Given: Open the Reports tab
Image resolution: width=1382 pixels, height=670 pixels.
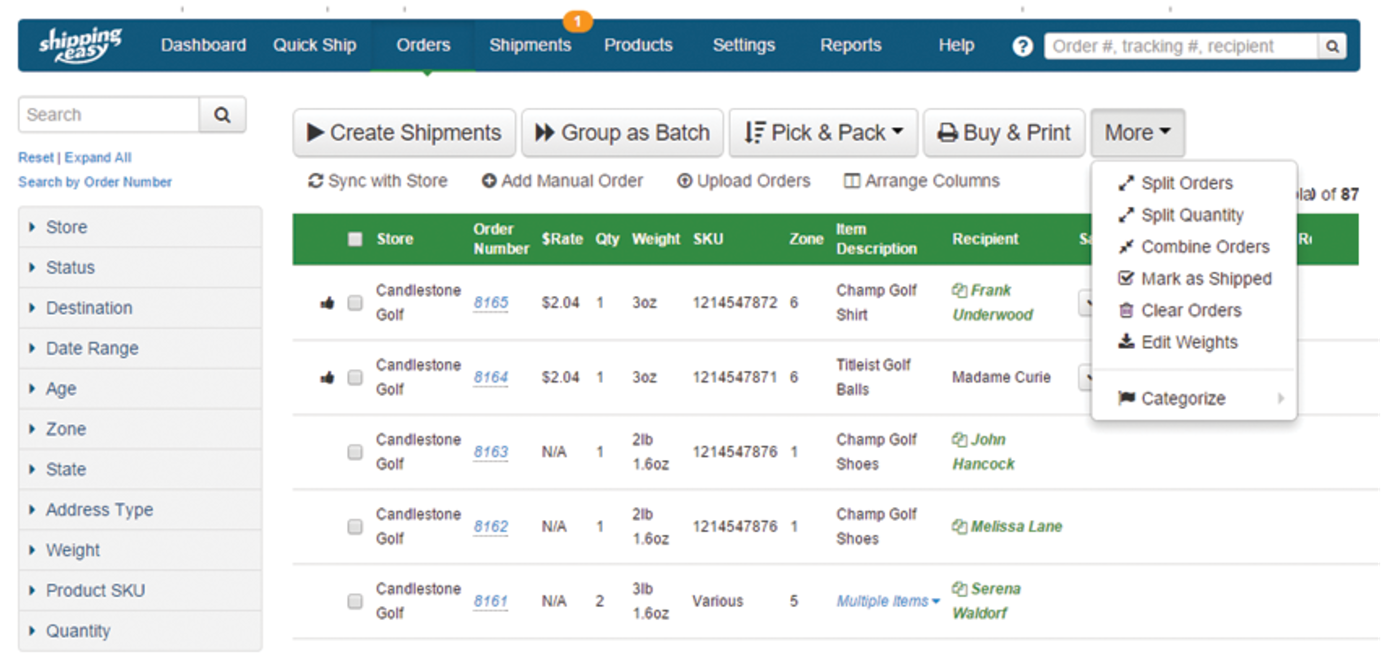Looking at the screenshot, I should click(x=850, y=45).
